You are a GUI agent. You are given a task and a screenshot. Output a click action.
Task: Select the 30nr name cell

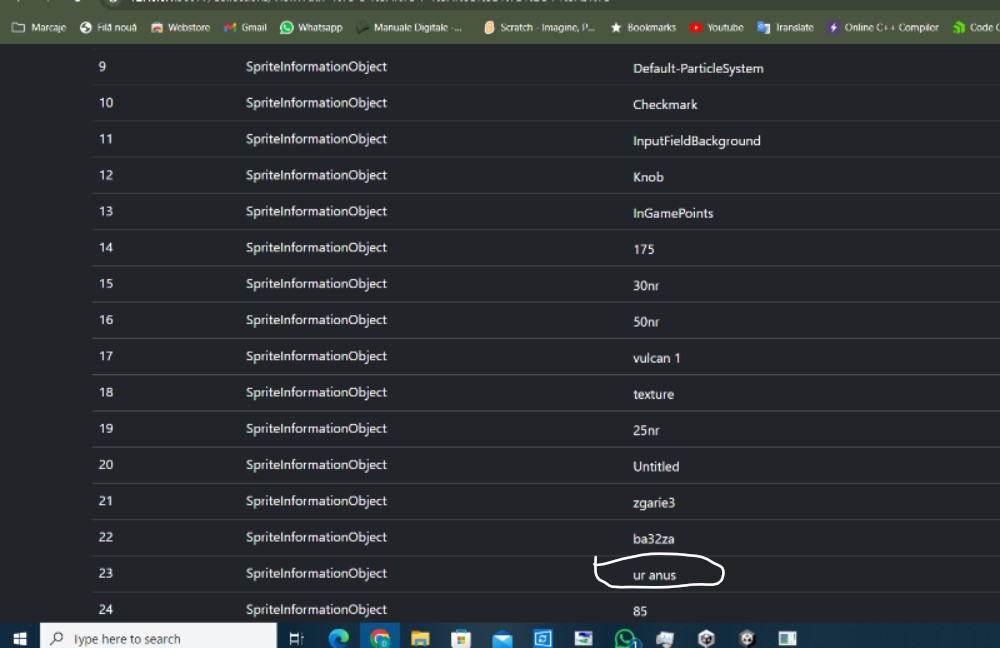[x=645, y=286]
